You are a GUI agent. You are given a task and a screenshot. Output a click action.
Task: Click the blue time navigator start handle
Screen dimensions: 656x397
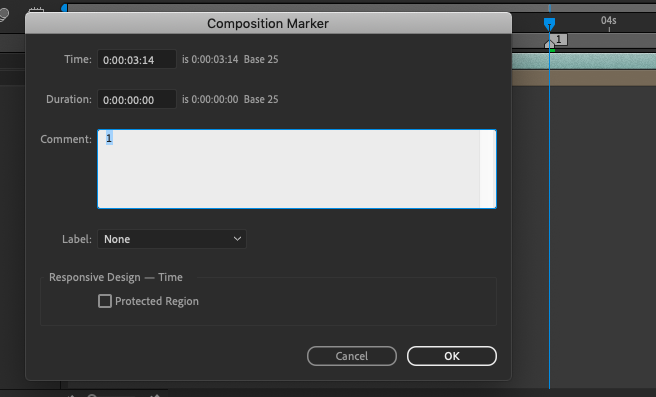(64, 8)
